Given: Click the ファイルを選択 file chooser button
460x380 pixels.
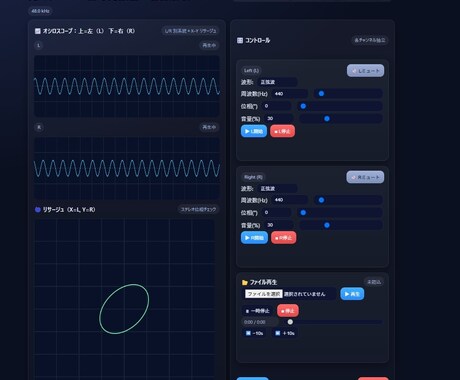Looking at the screenshot, I should pyautogui.click(x=264, y=294).
